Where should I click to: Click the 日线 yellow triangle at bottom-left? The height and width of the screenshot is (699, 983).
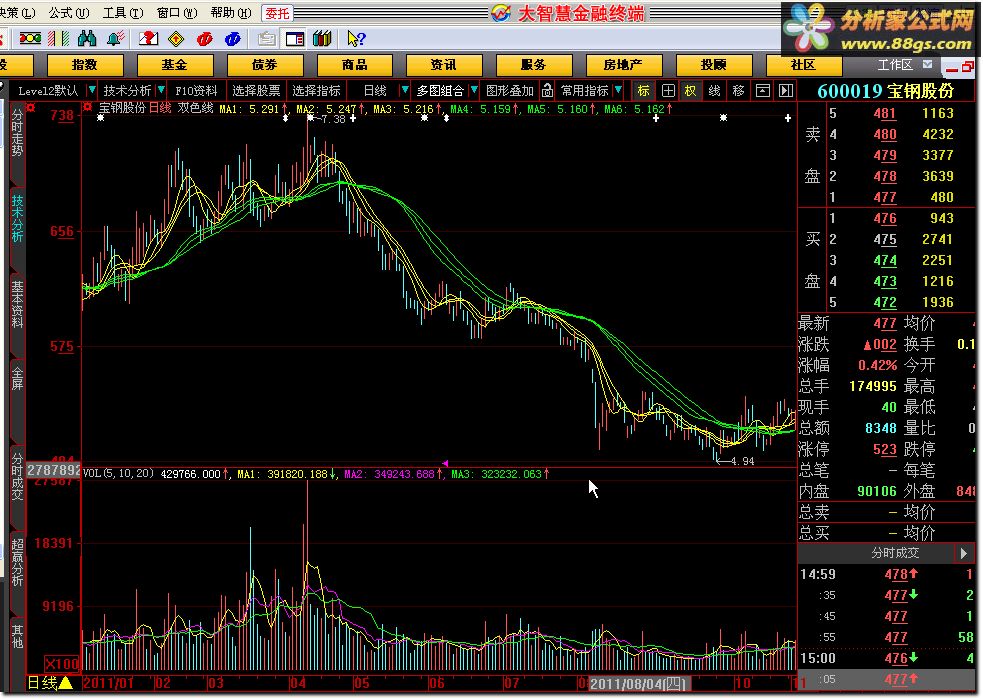(x=50, y=683)
